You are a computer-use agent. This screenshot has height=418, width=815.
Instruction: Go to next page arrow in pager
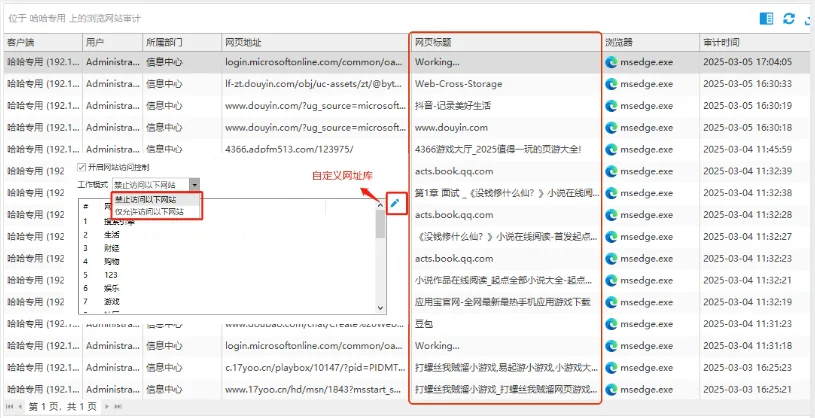[108, 406]
